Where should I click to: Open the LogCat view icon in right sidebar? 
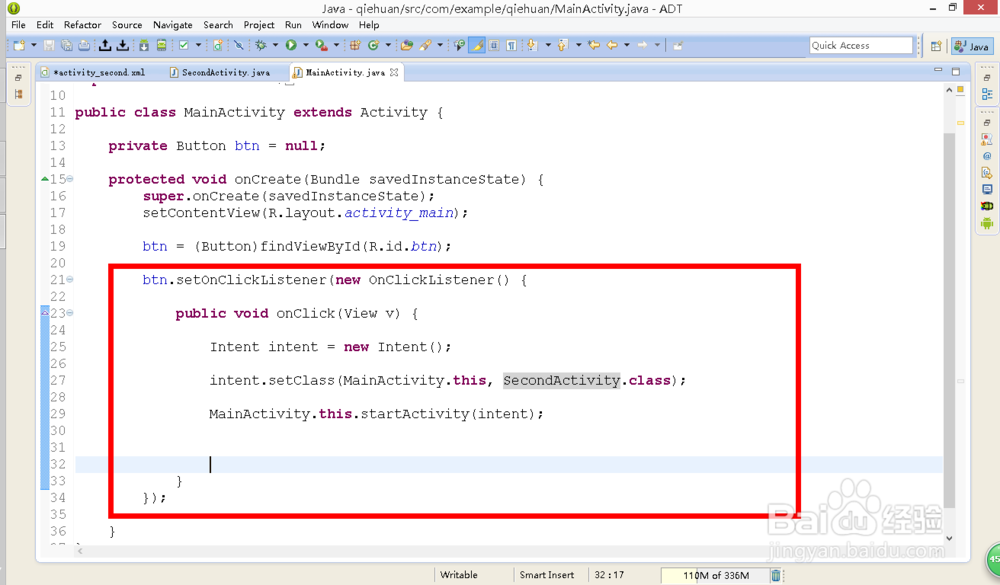coord(987,206)
